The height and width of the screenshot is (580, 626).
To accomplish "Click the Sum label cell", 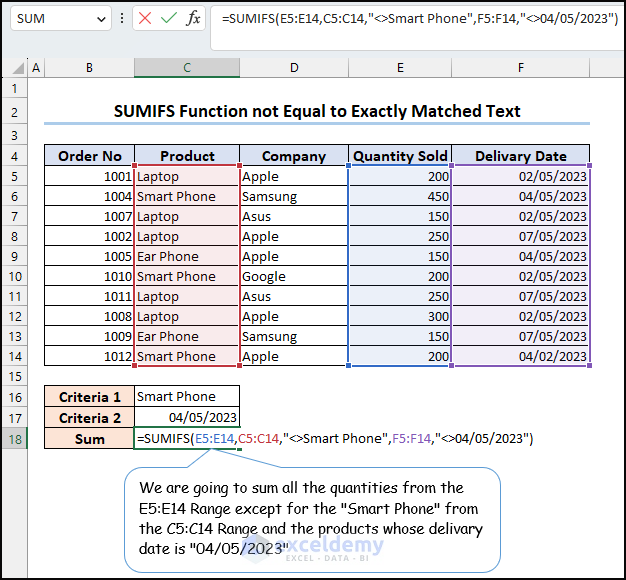I will click(89, 438).
